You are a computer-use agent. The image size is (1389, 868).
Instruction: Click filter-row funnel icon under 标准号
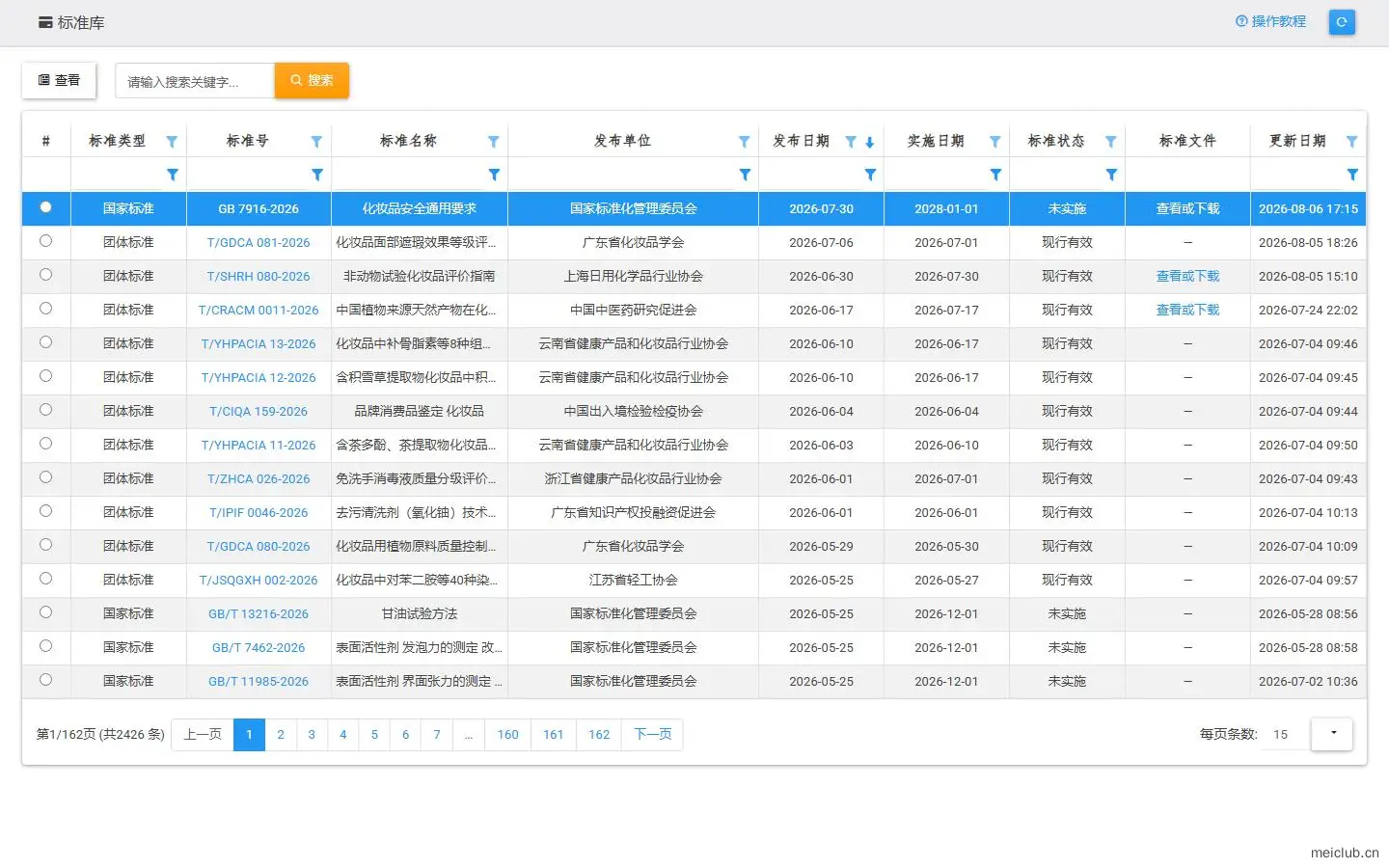317,175
